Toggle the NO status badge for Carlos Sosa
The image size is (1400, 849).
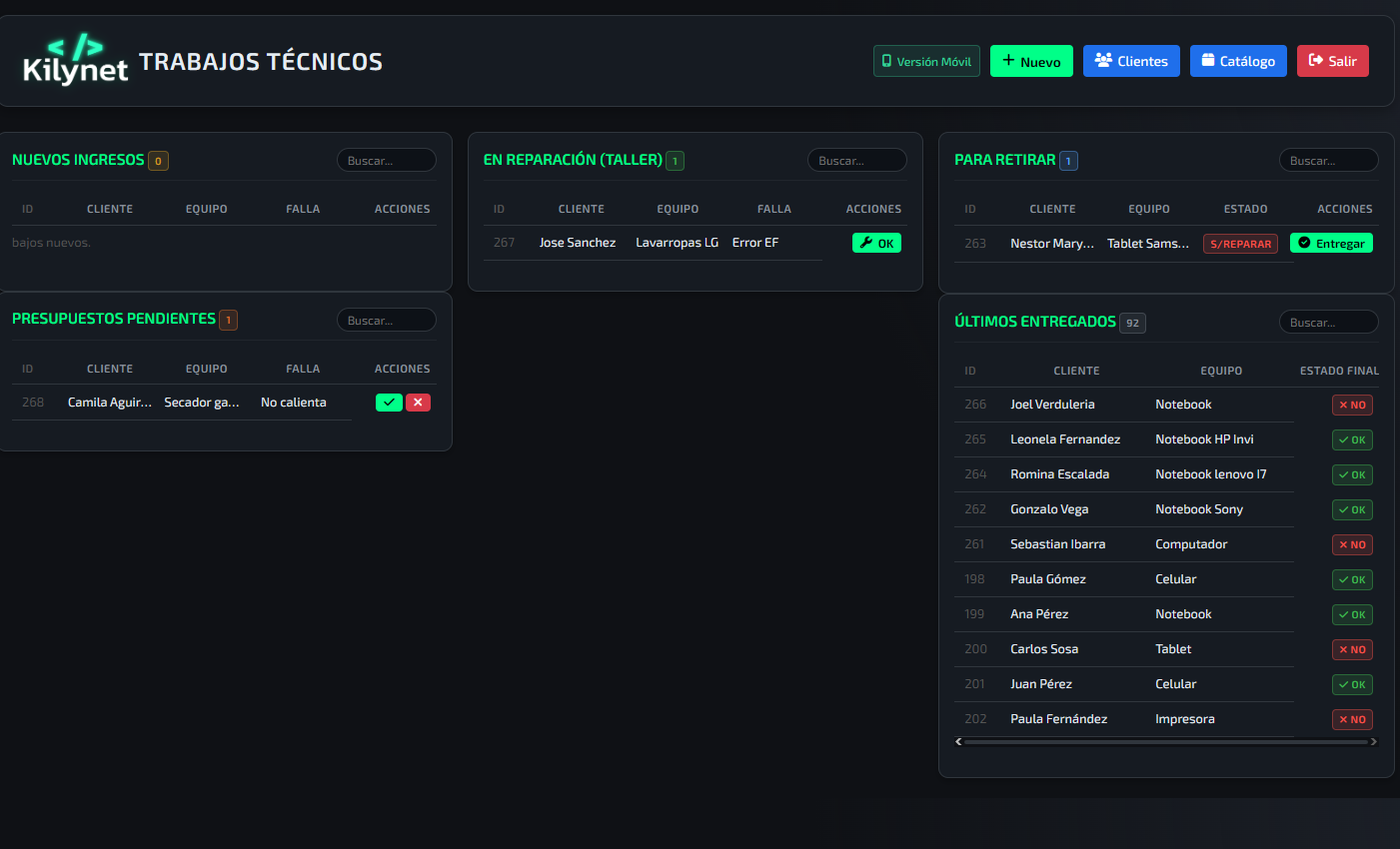pos(1352,649)
